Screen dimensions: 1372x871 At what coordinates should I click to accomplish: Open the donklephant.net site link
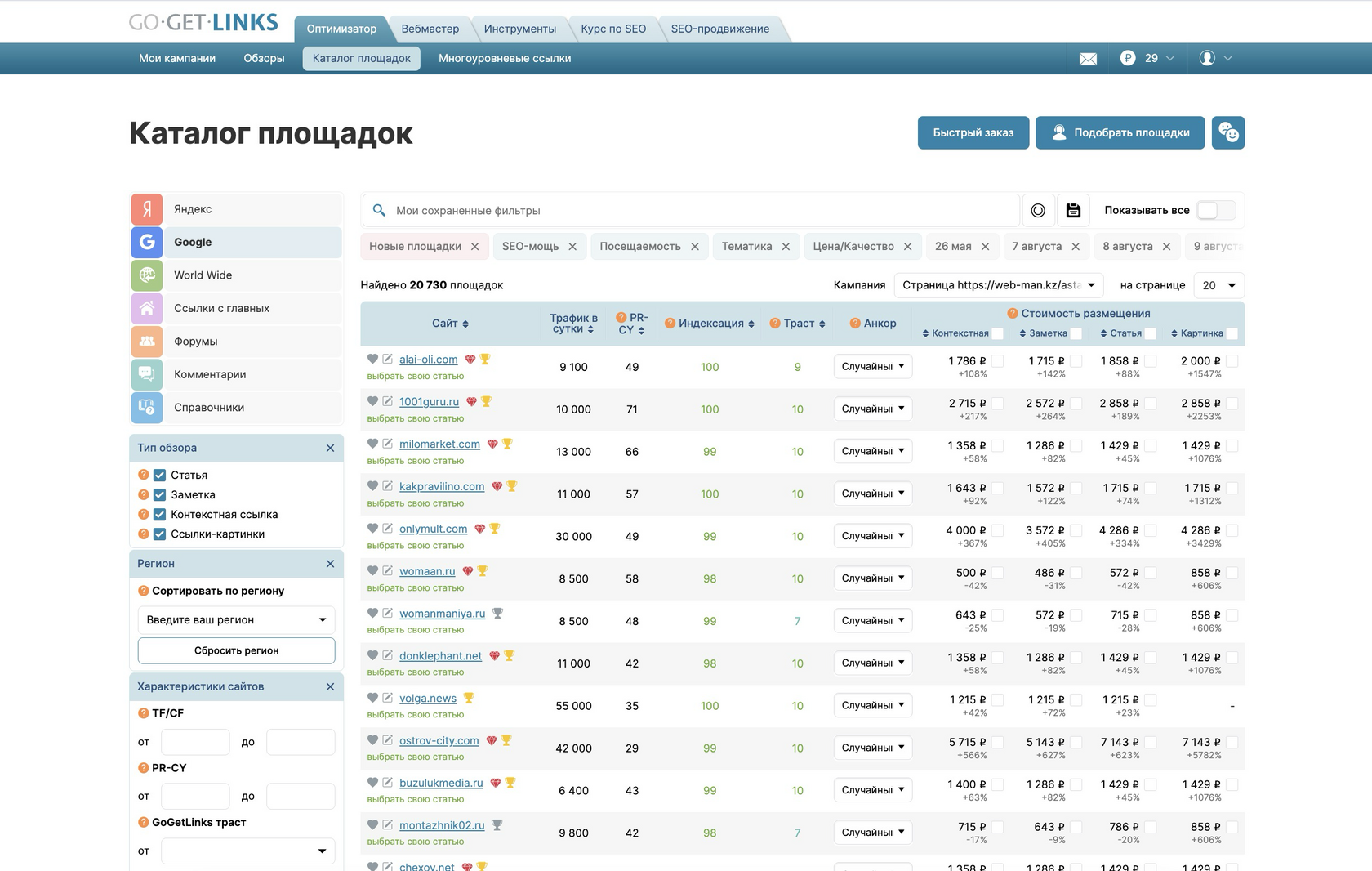[441, 656]
